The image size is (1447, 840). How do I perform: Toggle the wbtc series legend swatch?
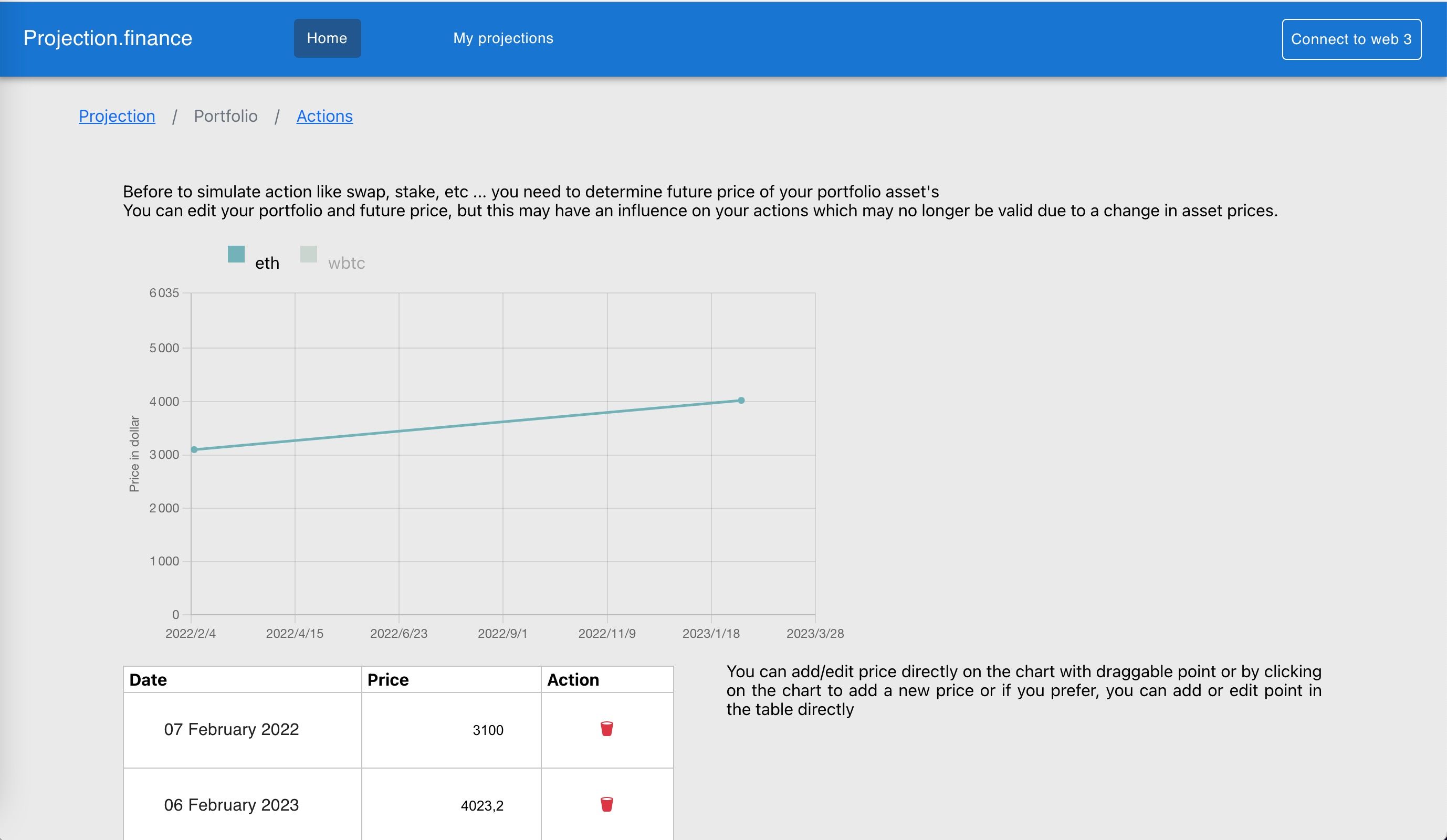(x=308, y=254)
